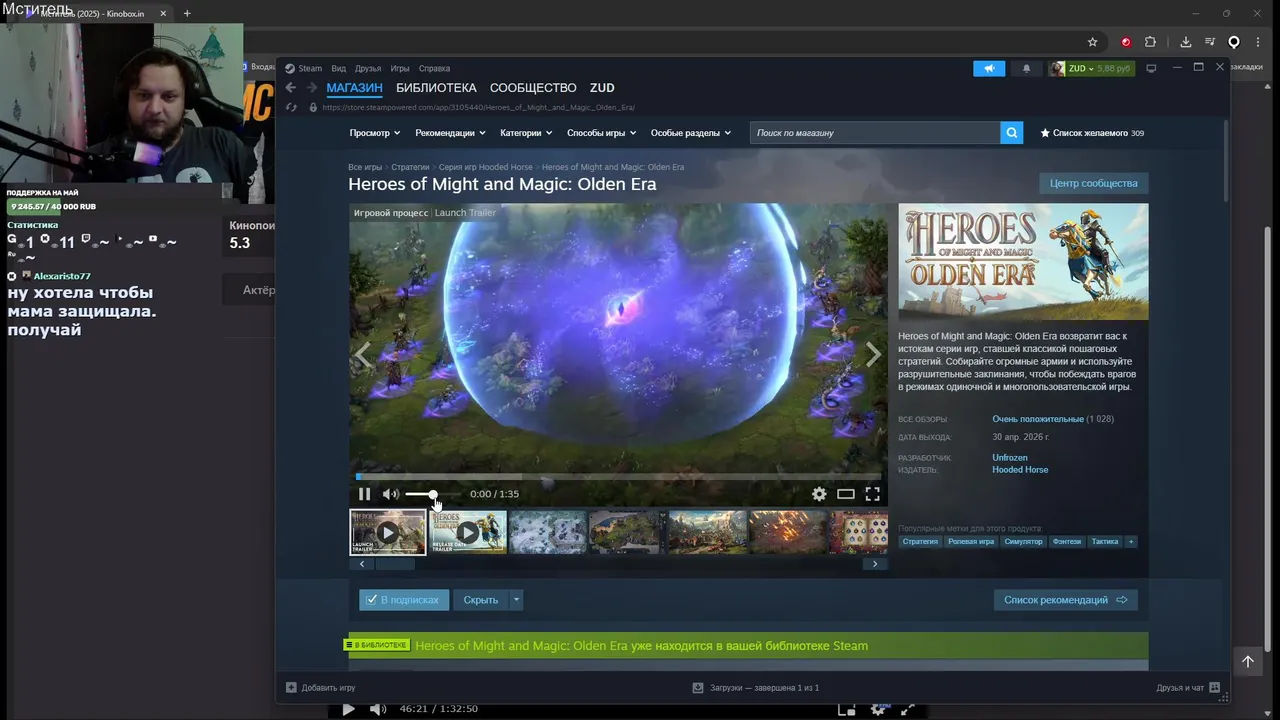Open trailer video settings gear
This screenshot has width=1280, height=720.
point(819,494)
